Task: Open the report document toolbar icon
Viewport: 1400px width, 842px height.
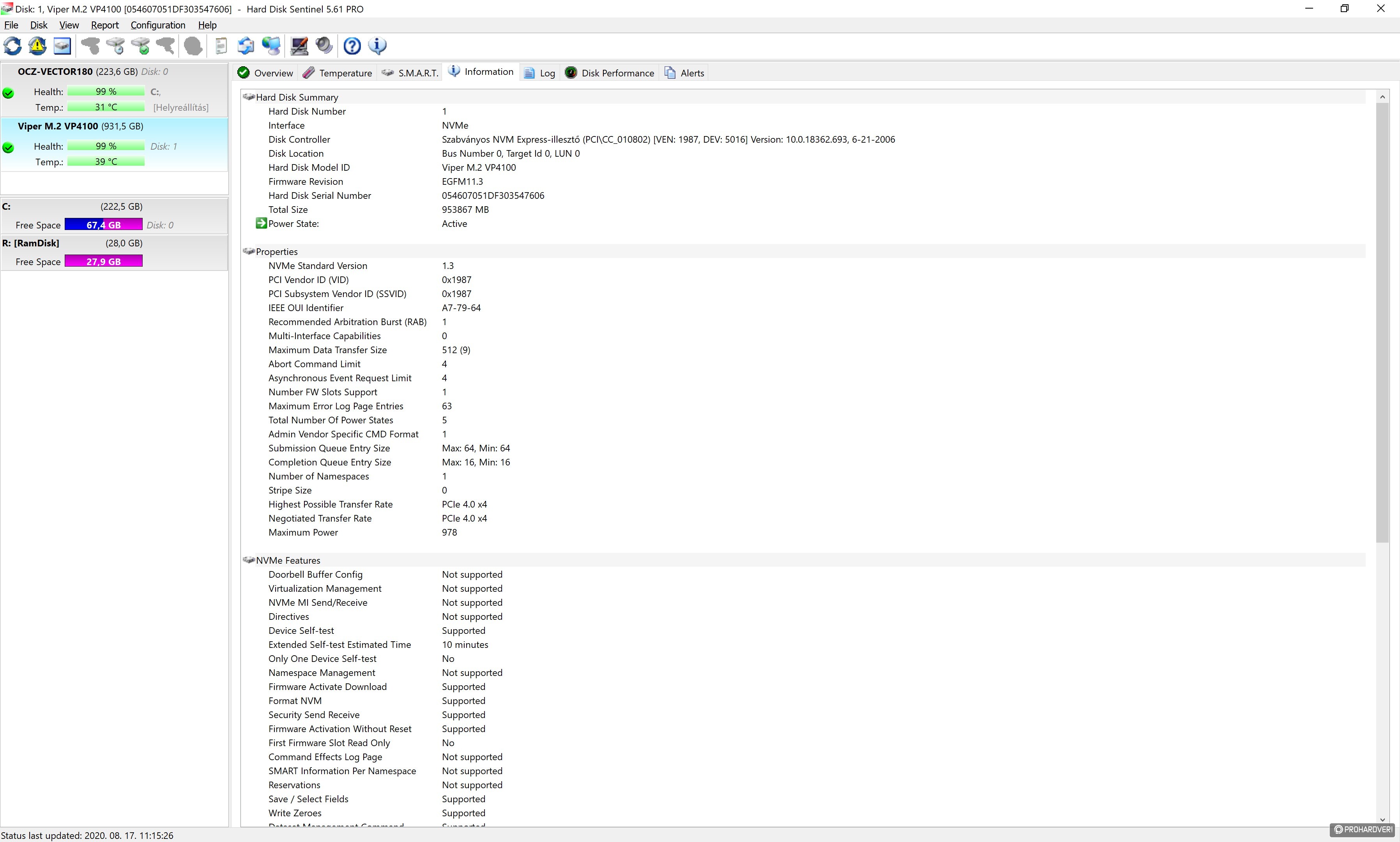Action: [221, 46]
